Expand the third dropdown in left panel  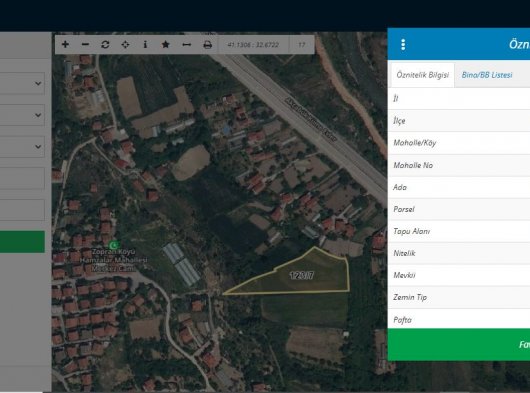point(22,146)
